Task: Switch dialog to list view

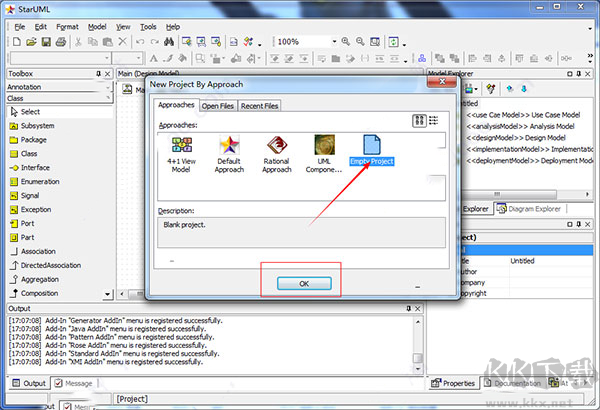Action: pos(436,121)
